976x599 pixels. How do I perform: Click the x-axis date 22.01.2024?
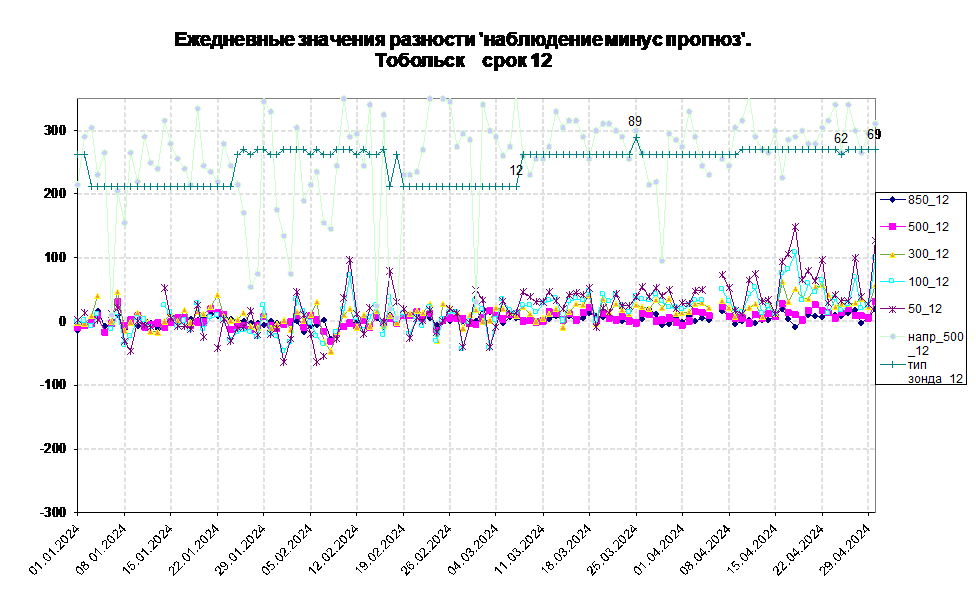point(195,550)
